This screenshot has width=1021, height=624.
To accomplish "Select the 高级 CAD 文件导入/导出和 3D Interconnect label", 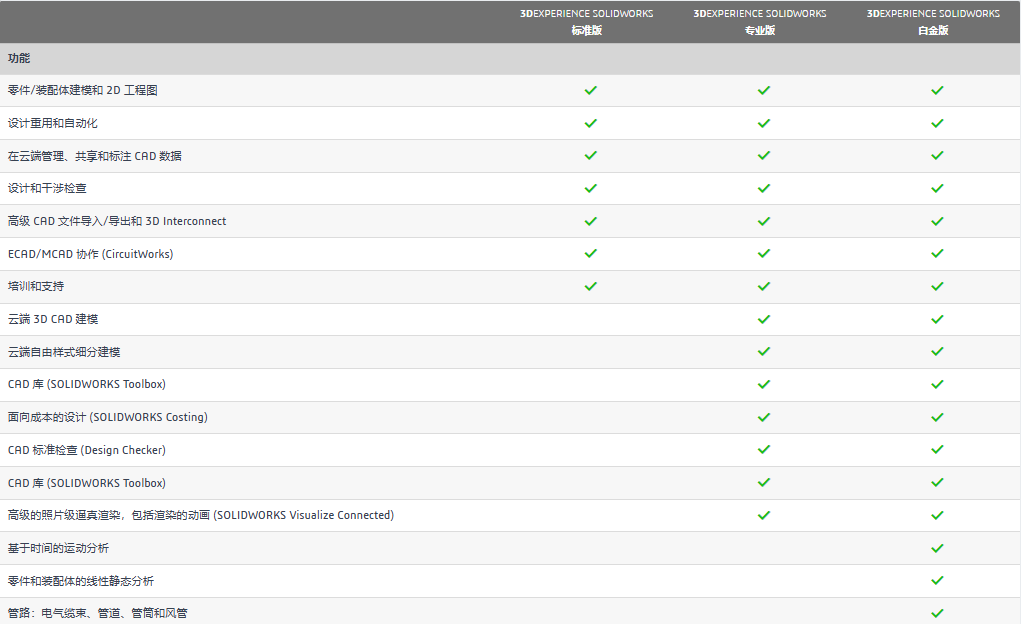I will pyautogui.click(x=117, y=221).
